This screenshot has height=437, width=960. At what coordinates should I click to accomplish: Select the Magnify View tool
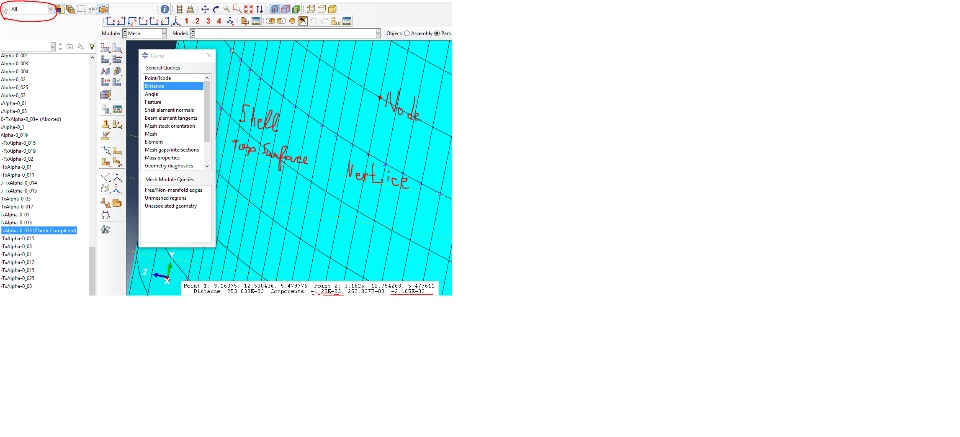[x=226, y=9]
